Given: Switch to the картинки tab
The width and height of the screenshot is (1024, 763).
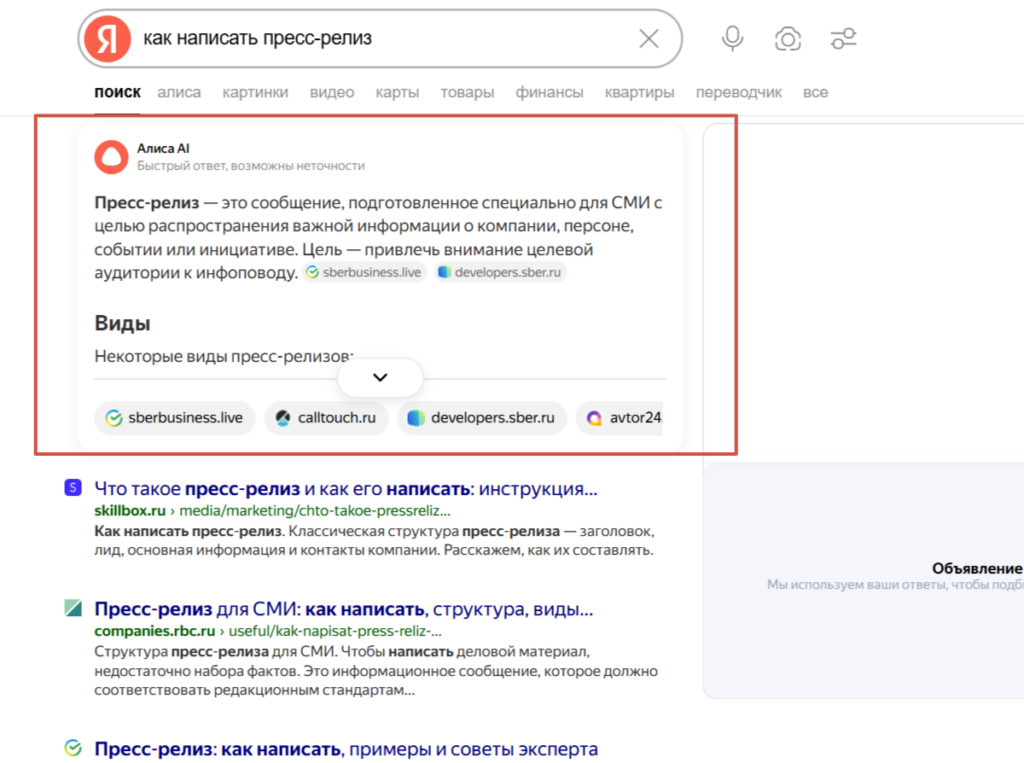Looking at the screenshot, I should (255, 92).
